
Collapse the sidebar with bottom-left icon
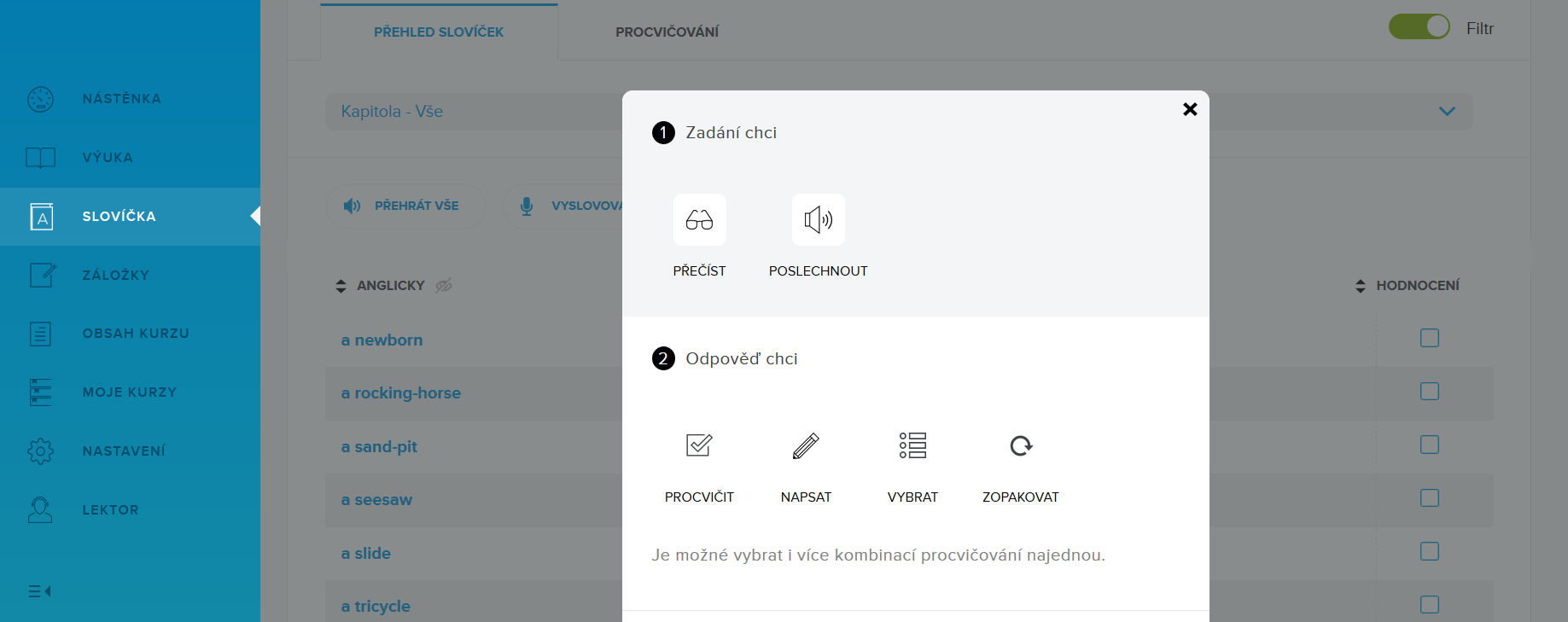point(39,591)
